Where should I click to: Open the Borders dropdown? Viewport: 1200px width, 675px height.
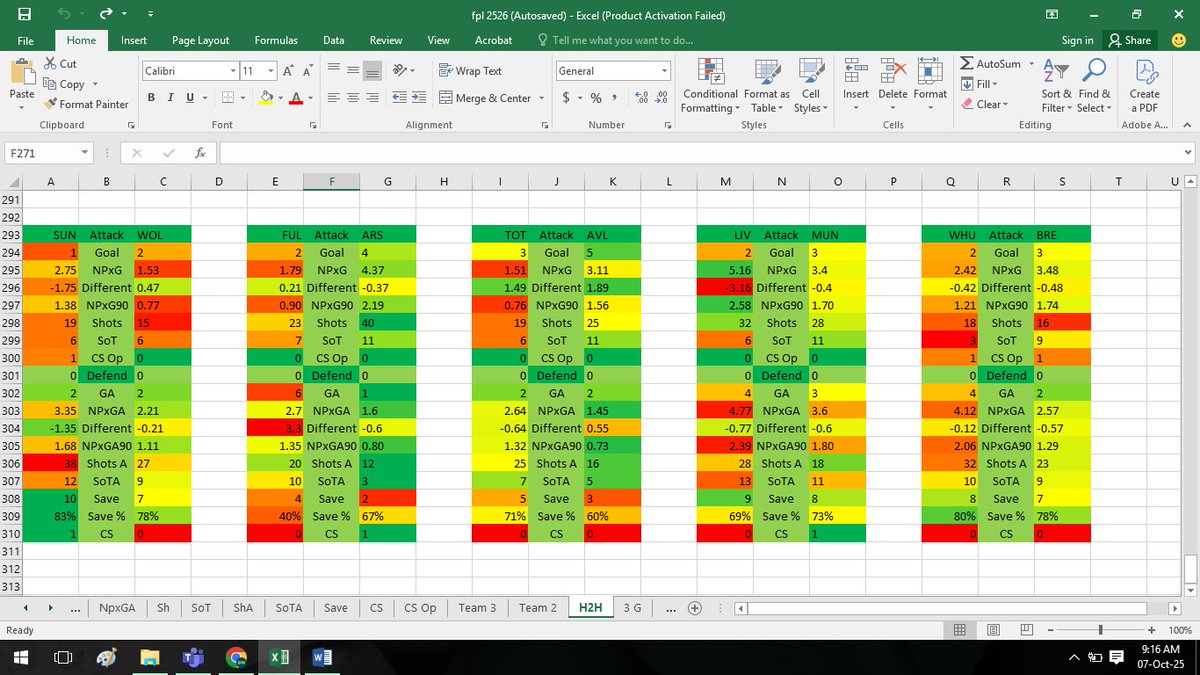coord(244,97)
